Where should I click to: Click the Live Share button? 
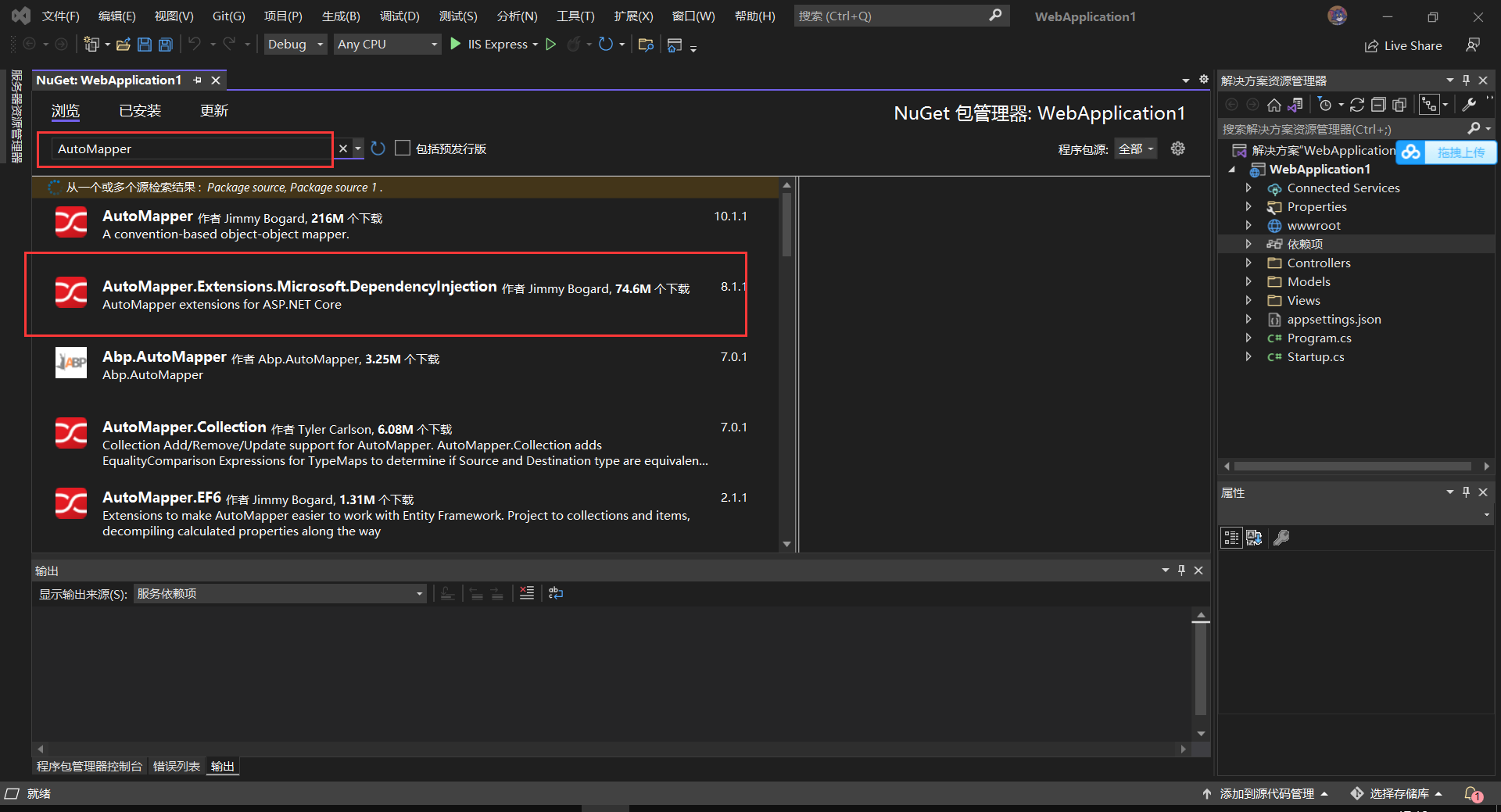pos(1403,45)
